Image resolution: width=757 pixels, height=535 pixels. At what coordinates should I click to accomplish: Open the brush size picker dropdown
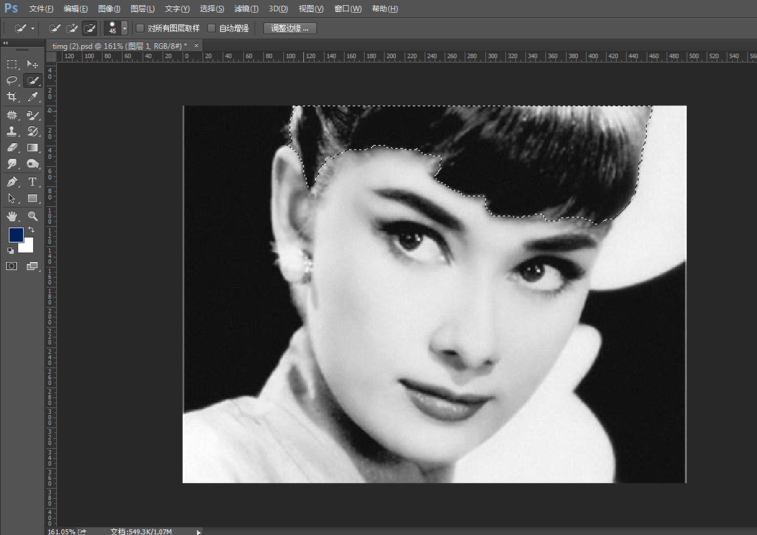pos(124,28)
